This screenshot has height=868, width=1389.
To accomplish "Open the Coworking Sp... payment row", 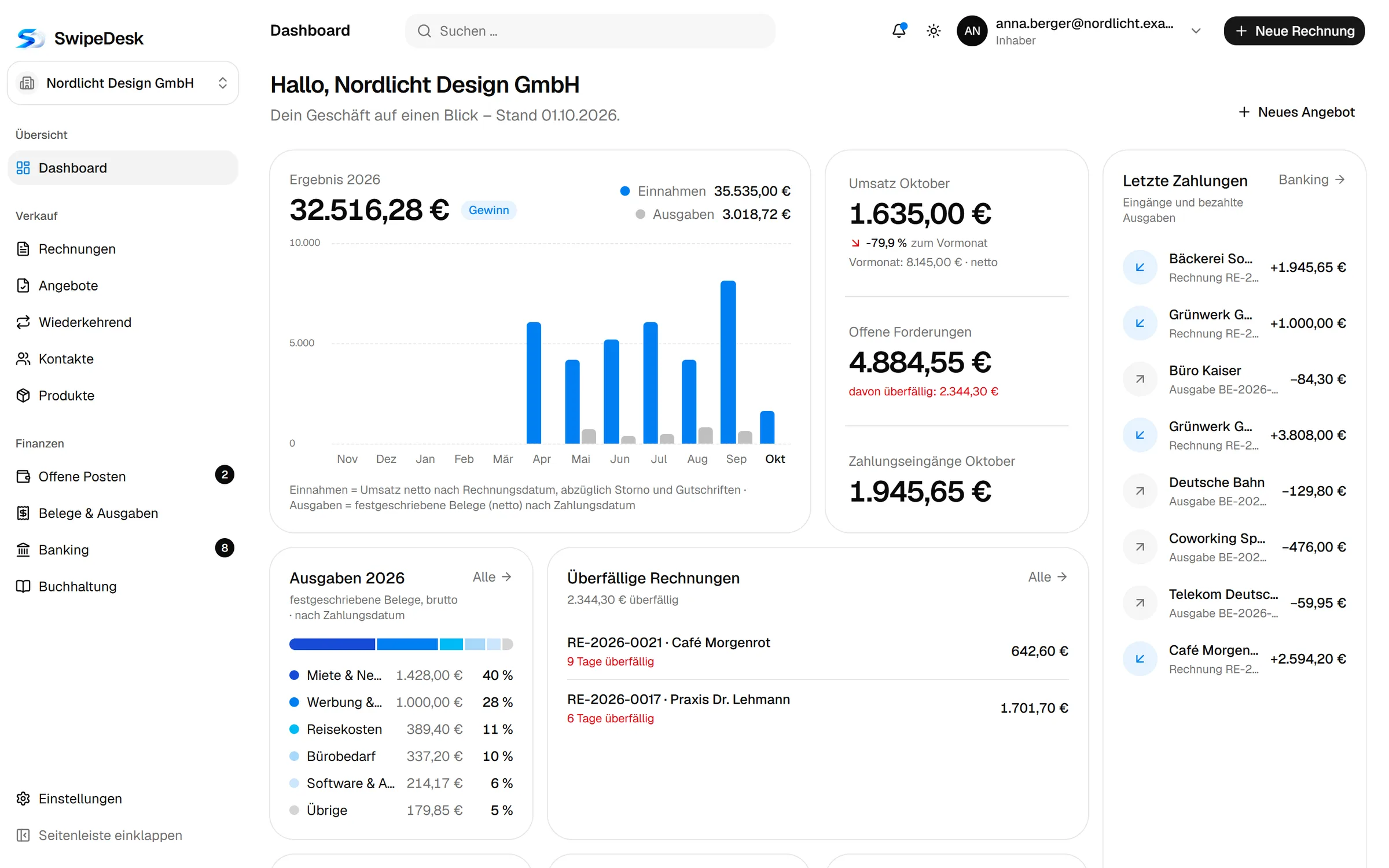I will click(x=1234, y=547).
